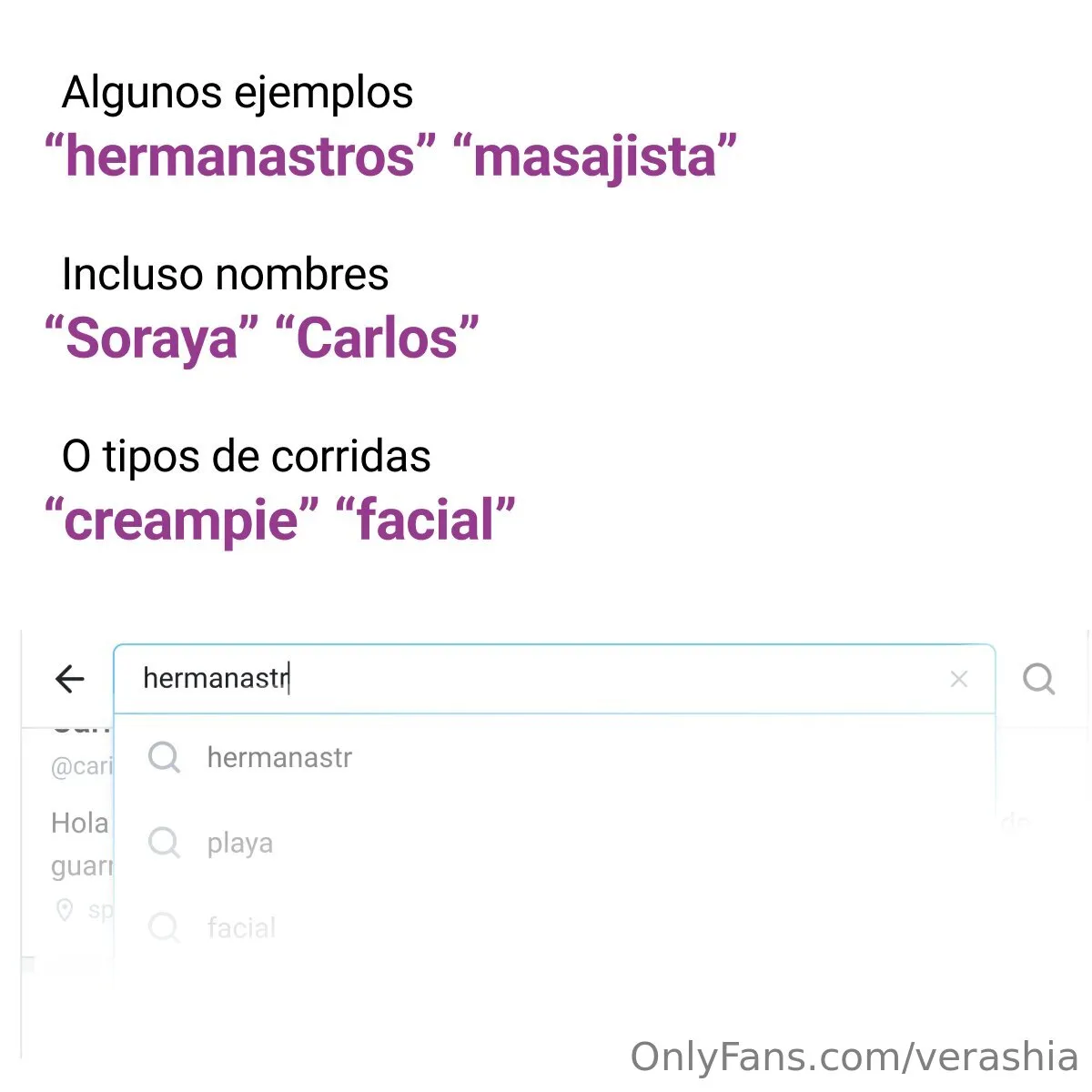Click magnifier icon beside facial suggestion
Viewport: 1092px width, 1092px height.
click(164, 927)
